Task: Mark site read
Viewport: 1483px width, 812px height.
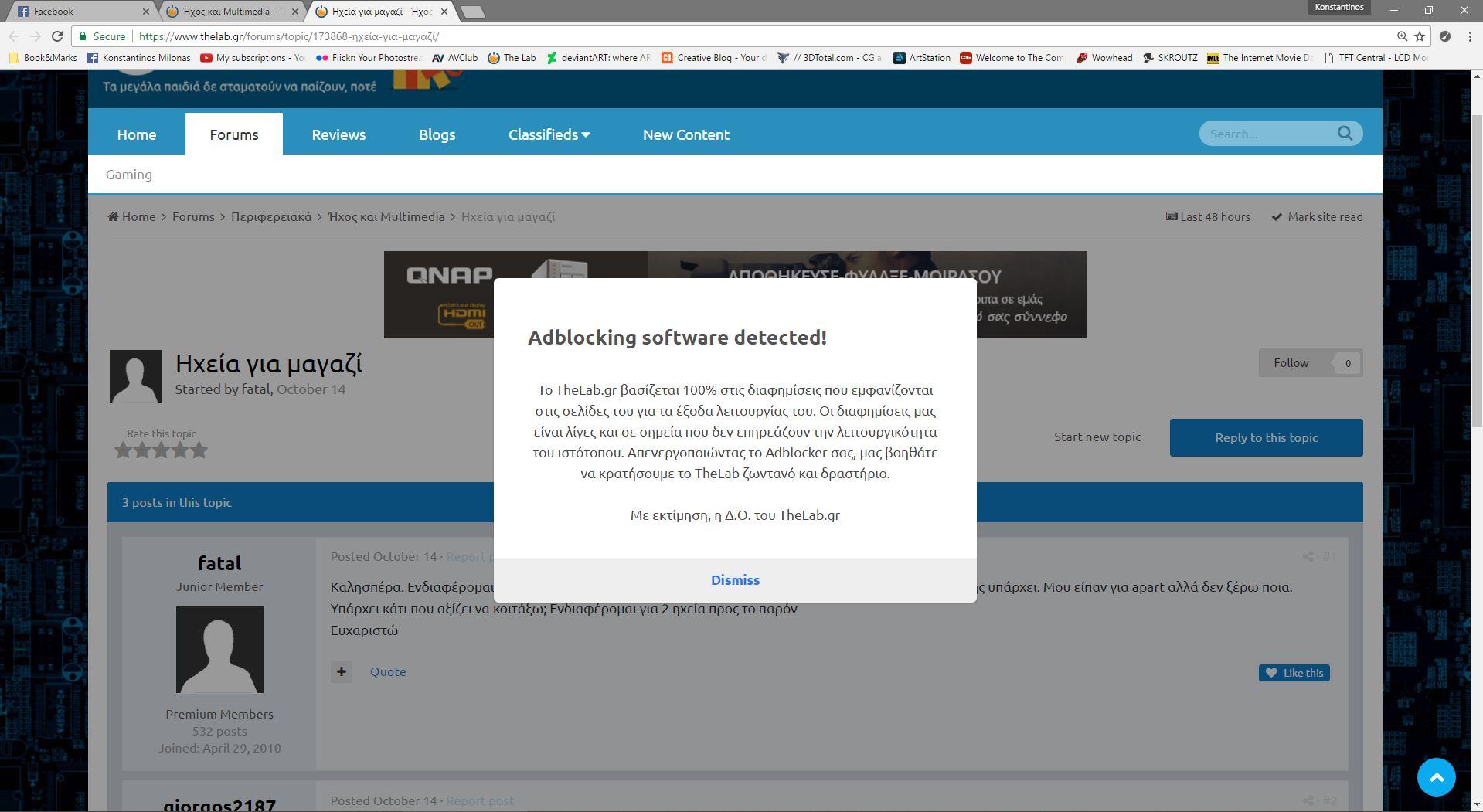Action: [x=1318, y=217]
